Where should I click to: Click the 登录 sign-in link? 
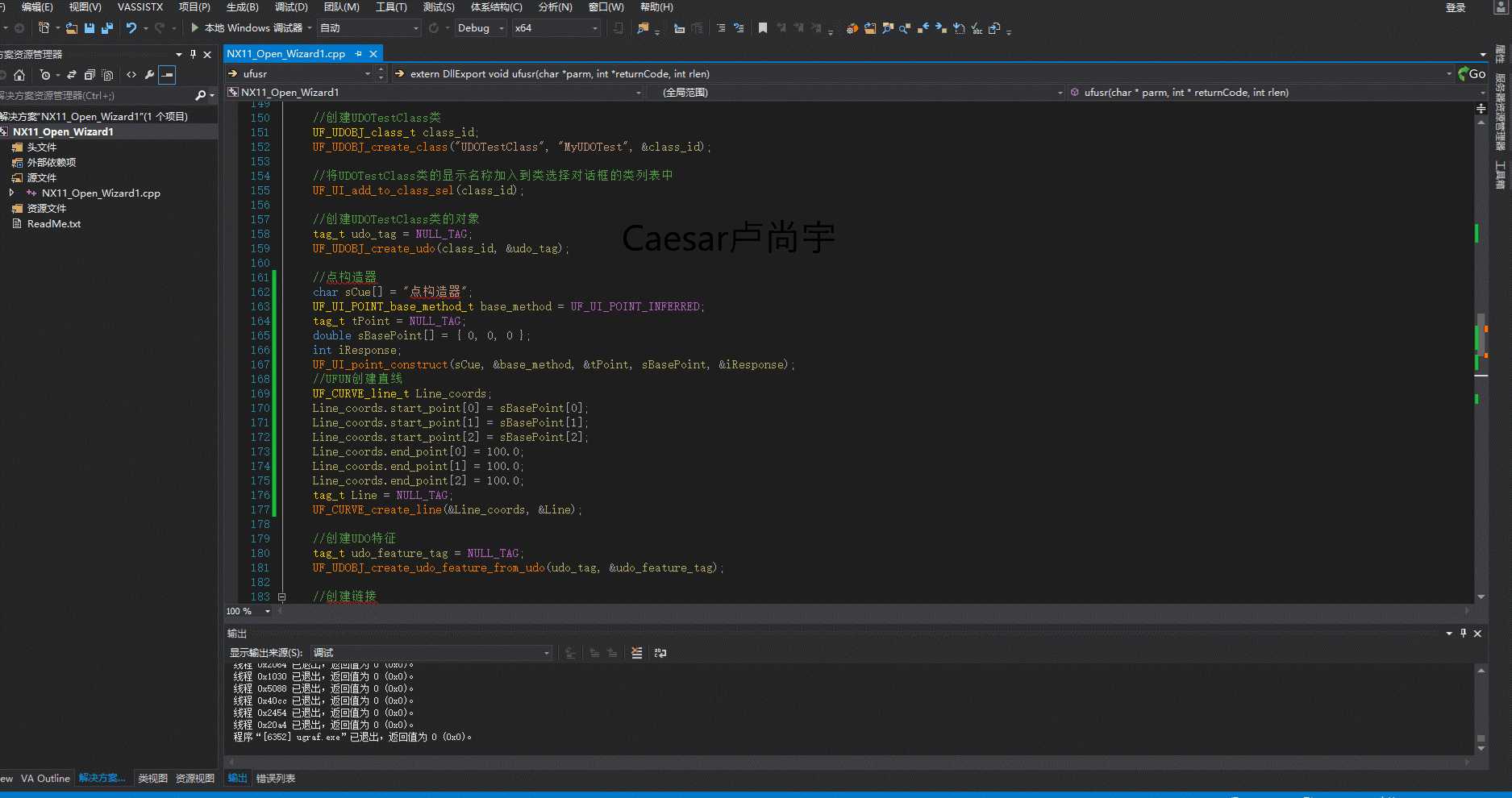click(1456, 8)
